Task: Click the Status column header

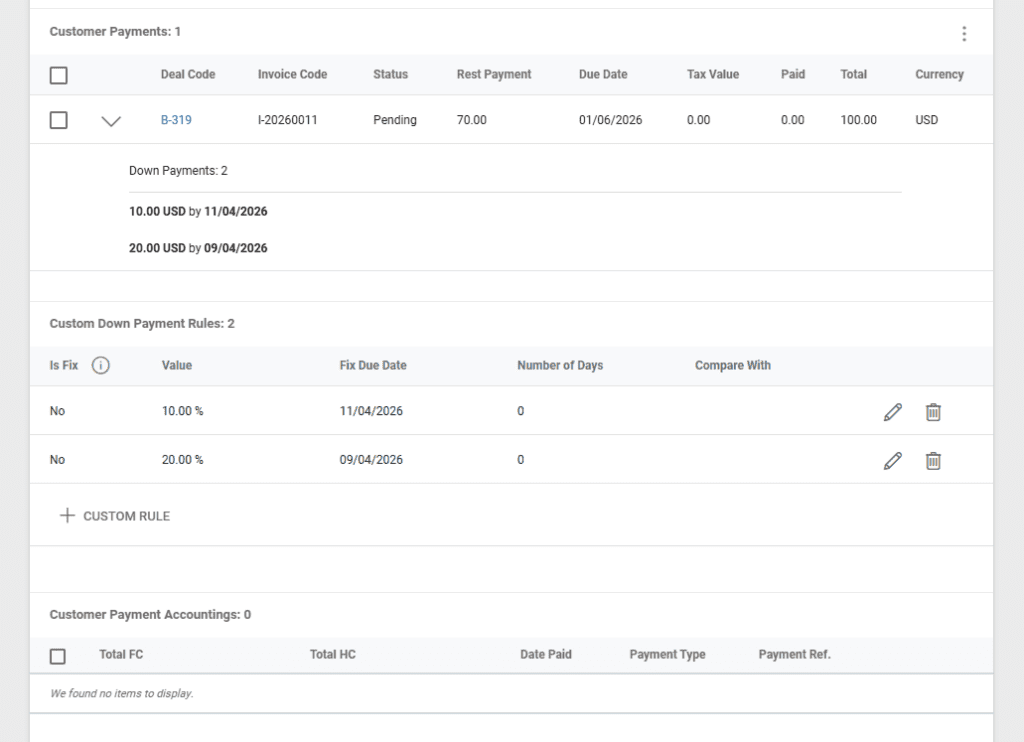Action: pos(390,75)
